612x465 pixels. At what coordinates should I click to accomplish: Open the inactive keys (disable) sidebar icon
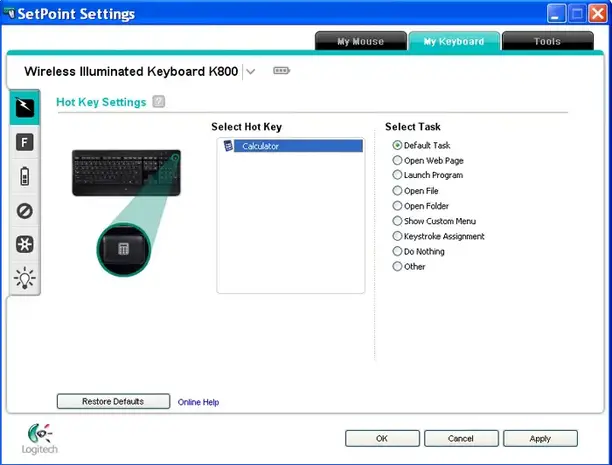(x=25, y=211)
